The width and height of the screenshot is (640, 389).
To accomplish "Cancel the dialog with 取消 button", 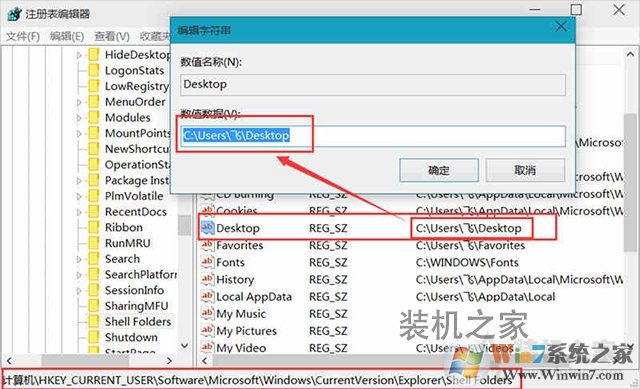I will (525, 170).
